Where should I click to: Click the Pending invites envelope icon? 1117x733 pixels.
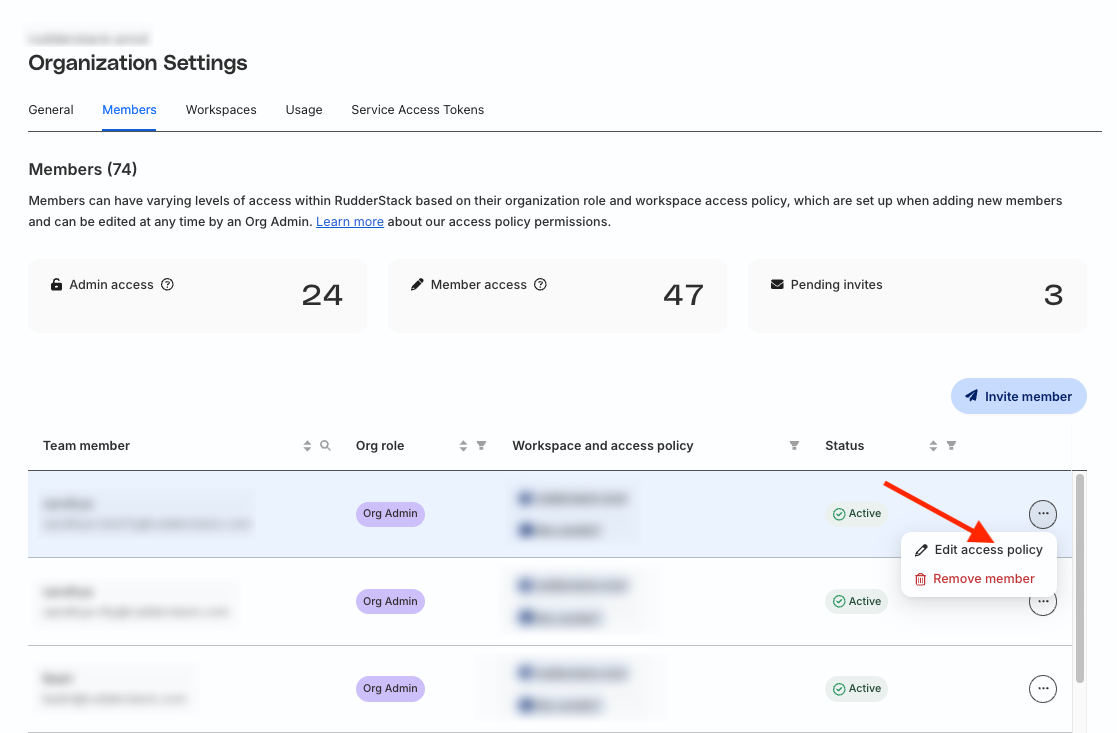[x=777, y=284]
